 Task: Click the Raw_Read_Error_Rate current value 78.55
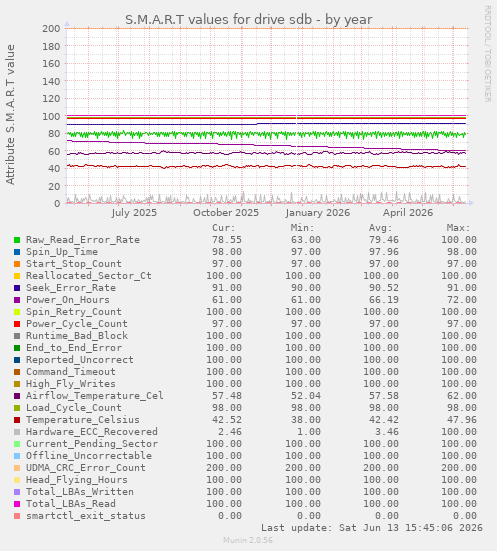(227, 240)
